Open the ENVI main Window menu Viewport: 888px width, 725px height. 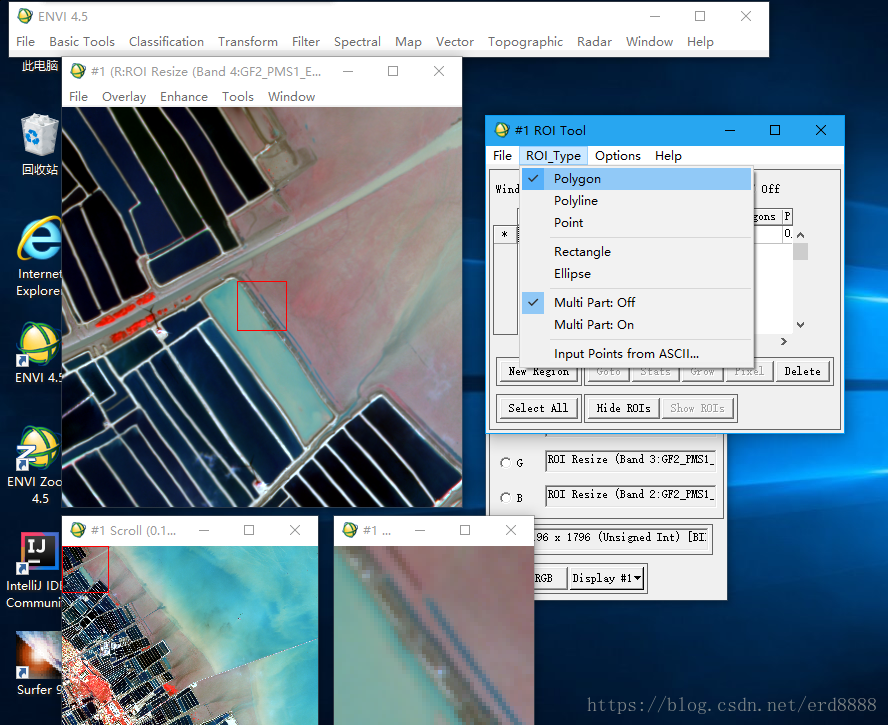(x=650, y=42)
